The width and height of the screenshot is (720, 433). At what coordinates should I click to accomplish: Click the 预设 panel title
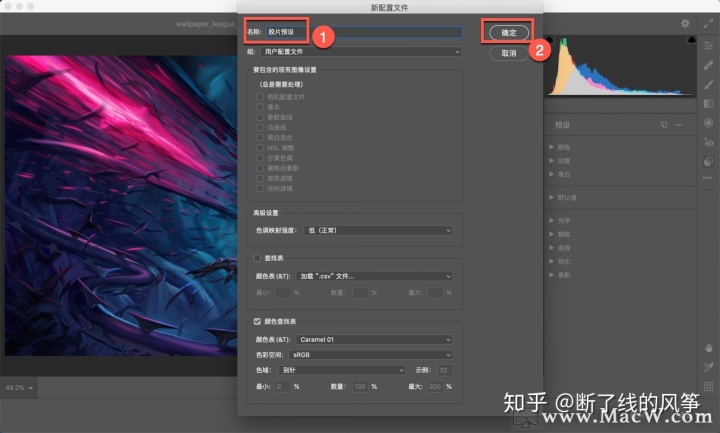click(x=562, y=125)
